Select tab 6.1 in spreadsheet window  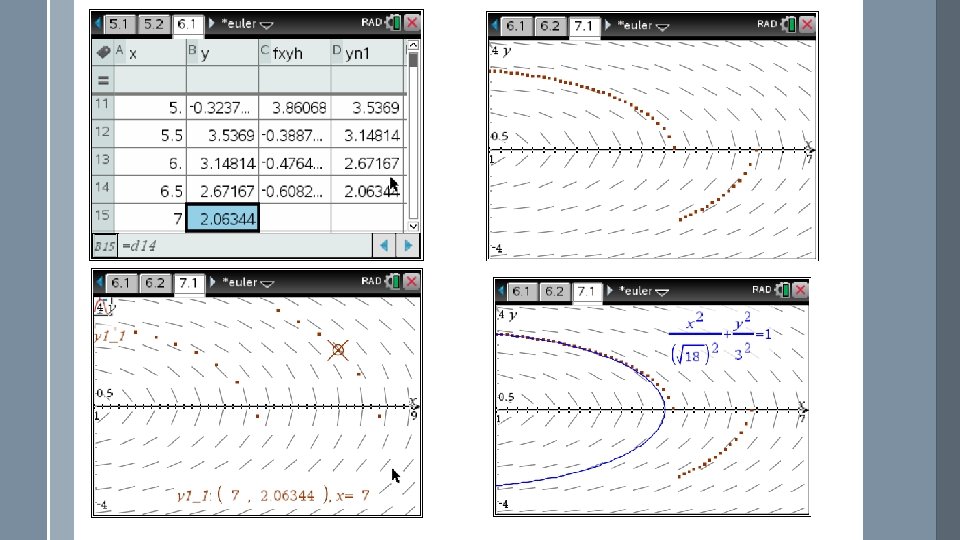click(x=187, y=24)
